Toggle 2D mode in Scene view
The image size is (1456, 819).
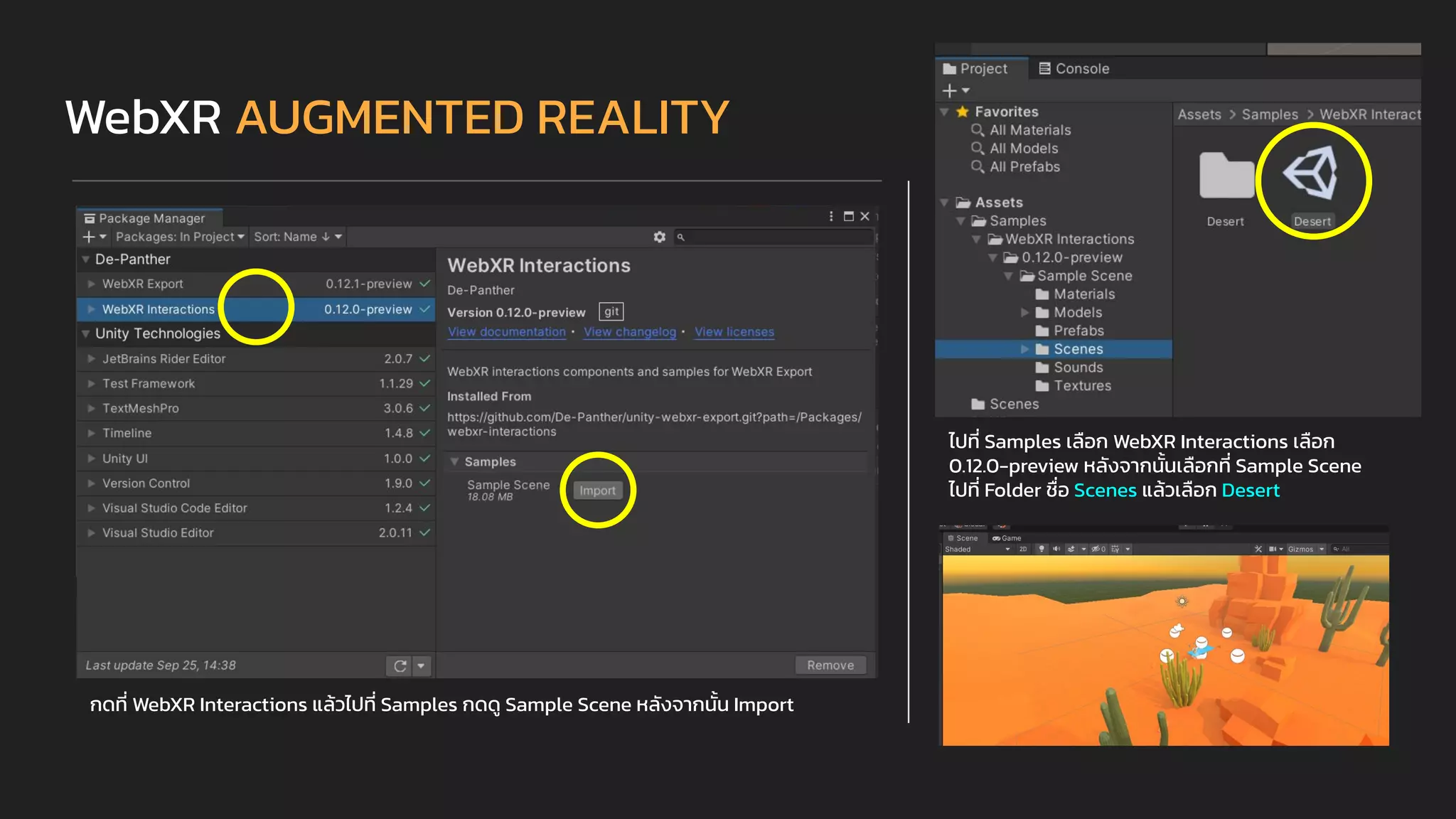pos(1023,549)
